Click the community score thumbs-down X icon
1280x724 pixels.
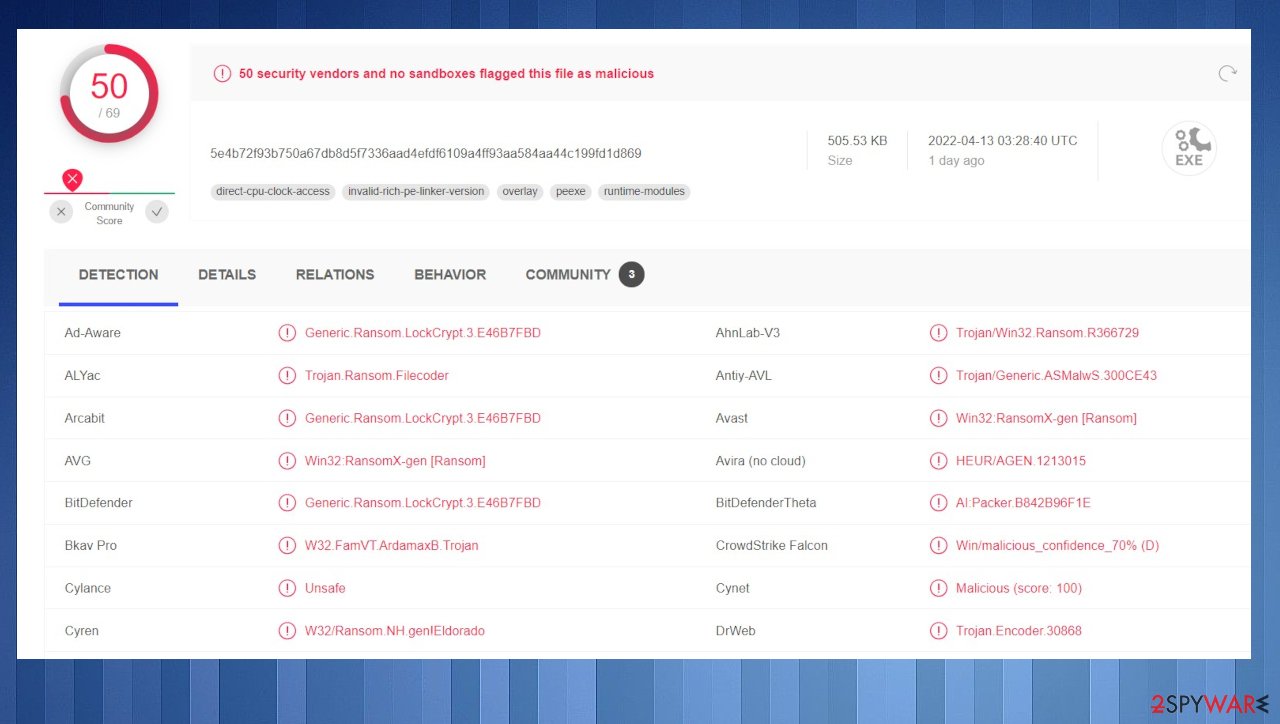click(62, 212)
